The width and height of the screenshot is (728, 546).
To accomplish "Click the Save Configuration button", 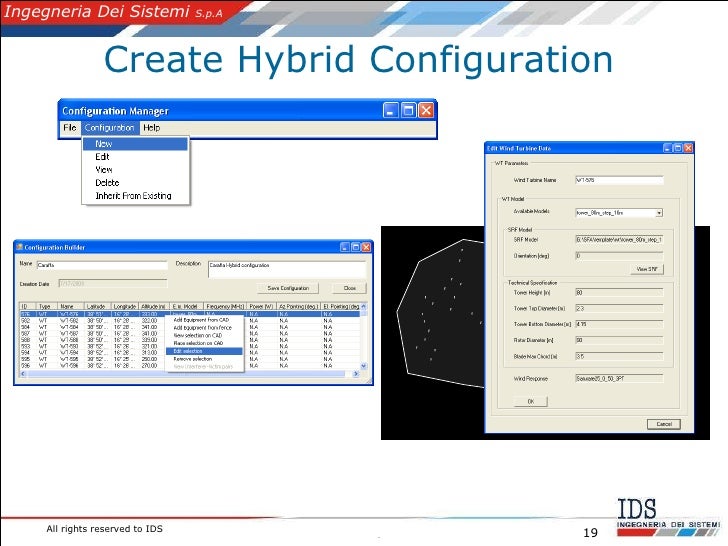I will (288, 288).
